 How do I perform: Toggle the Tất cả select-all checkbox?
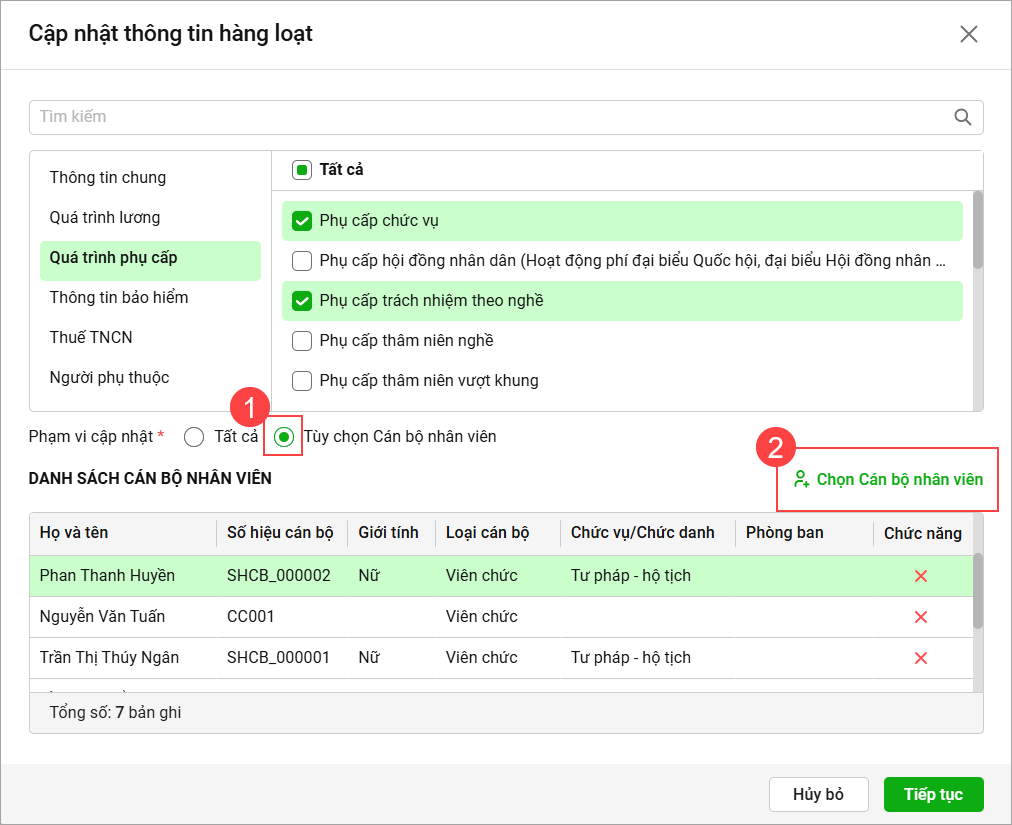(302, 170)
